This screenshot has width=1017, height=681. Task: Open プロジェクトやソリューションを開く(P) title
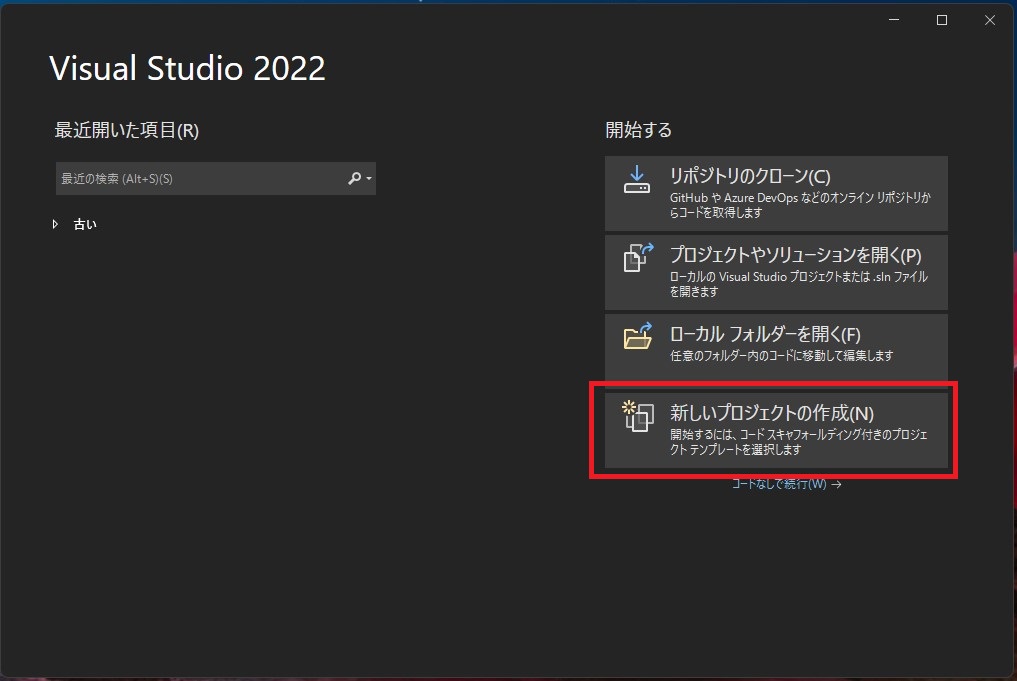pyautogui.click(x=795, y=255)
